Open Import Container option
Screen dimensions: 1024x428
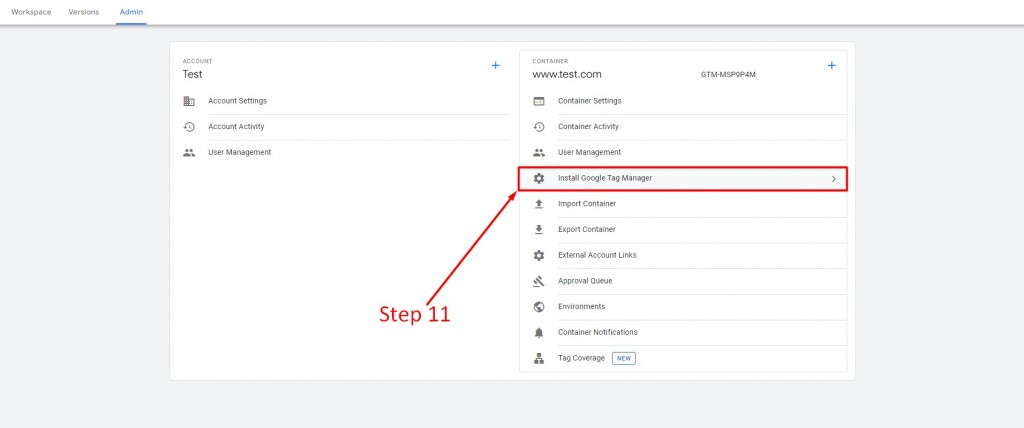(x=586, y=204)
